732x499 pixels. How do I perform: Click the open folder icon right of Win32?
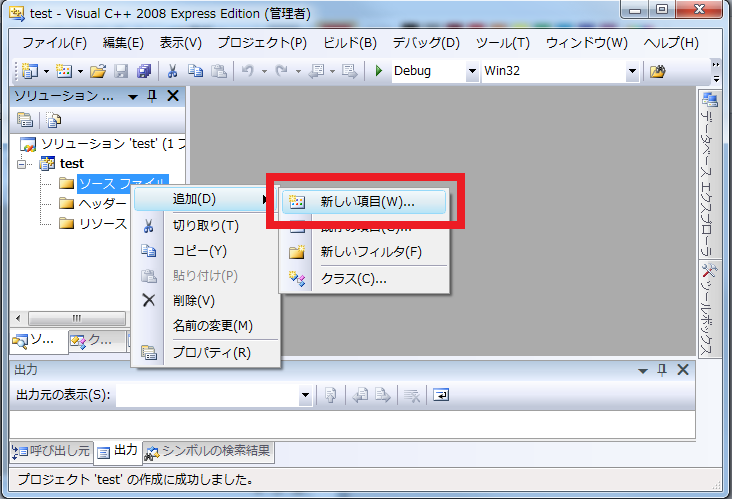[x=657, y=71]
